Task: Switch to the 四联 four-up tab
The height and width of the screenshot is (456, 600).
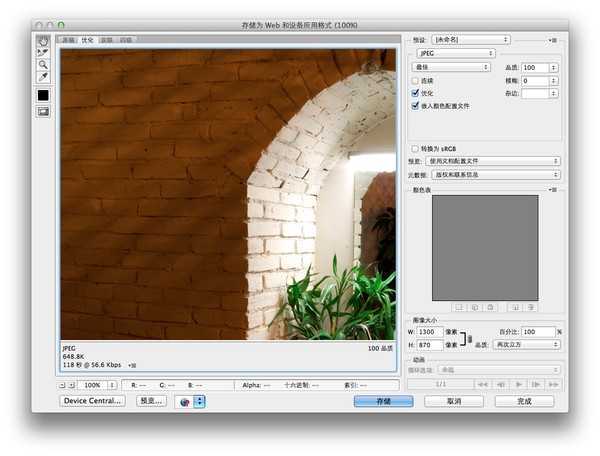Action: pos(126,40)
